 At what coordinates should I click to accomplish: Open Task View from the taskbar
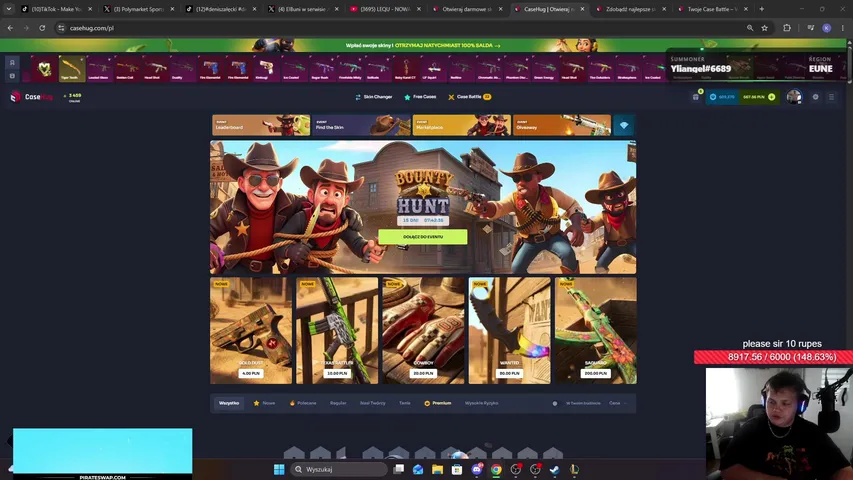click(399, 469)
